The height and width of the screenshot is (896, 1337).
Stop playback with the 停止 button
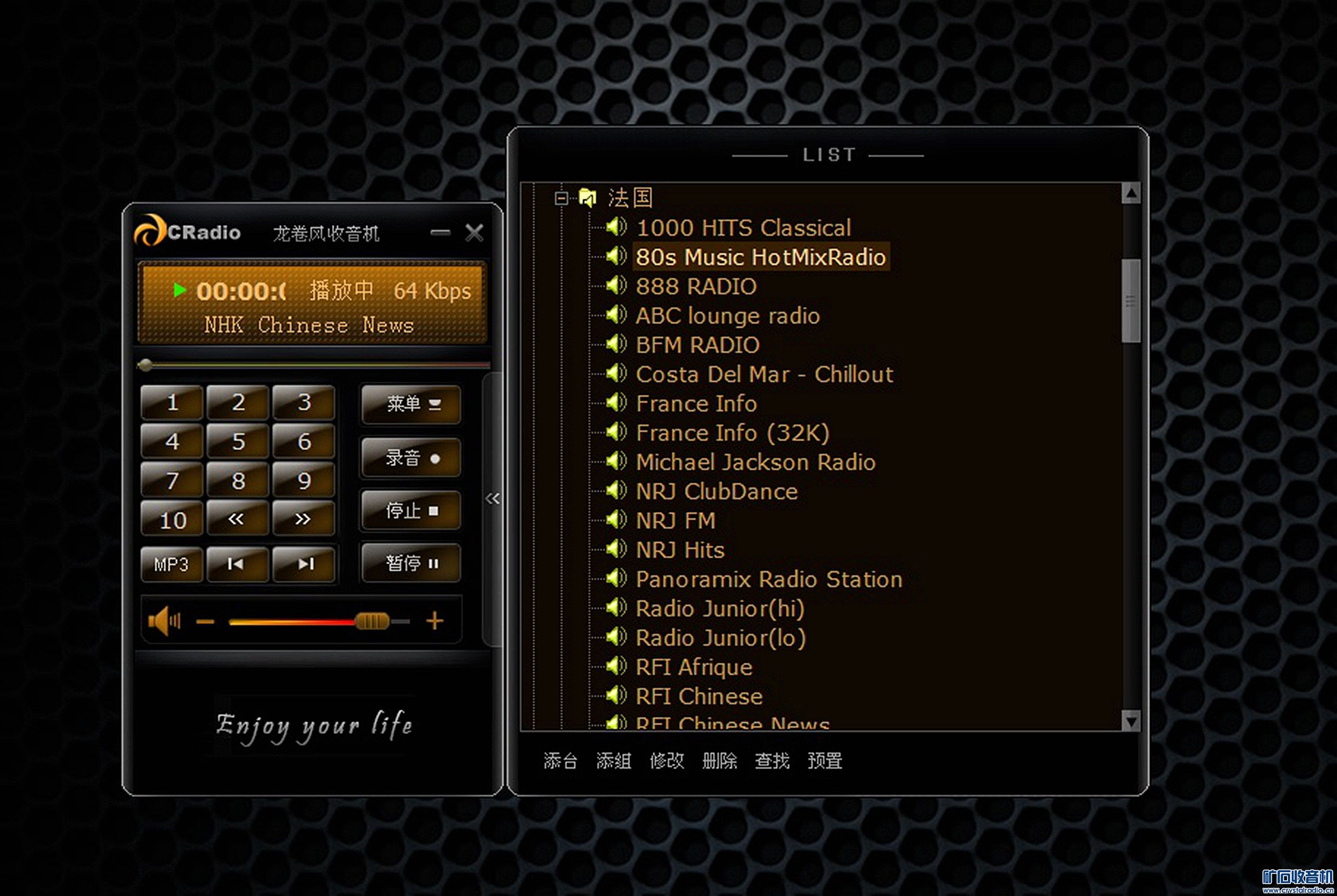pos(411,511)
